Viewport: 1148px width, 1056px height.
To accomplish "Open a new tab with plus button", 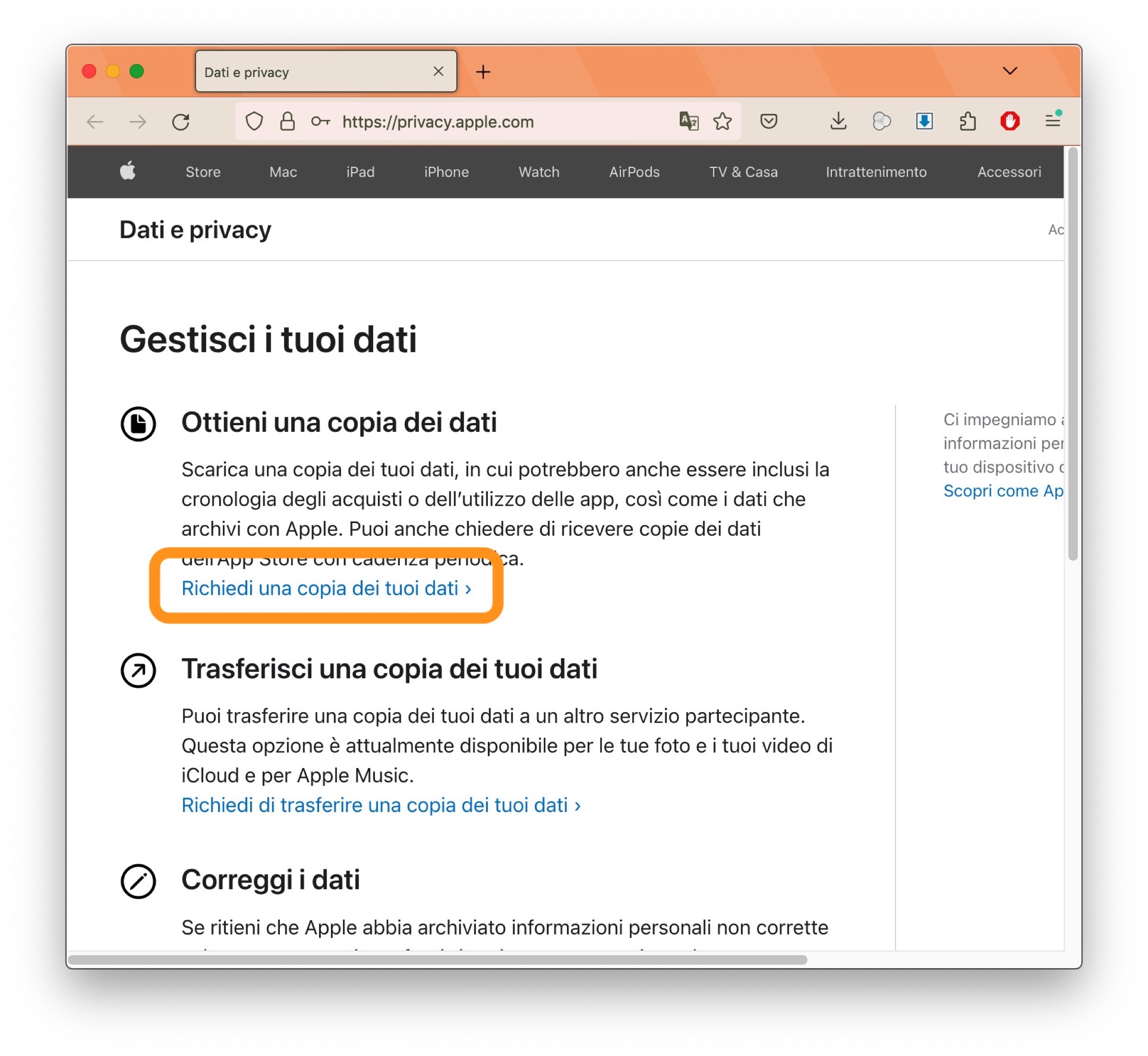I will (x=484, y=72).
